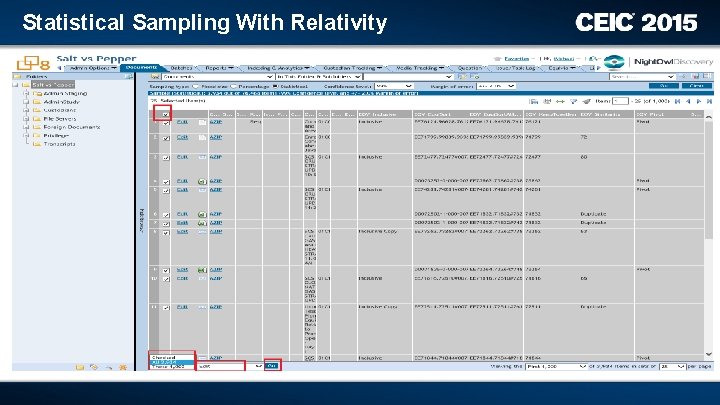
Task: Toggle checkbox for row 3
Action: pyautogui.click(x=166, y=158)
